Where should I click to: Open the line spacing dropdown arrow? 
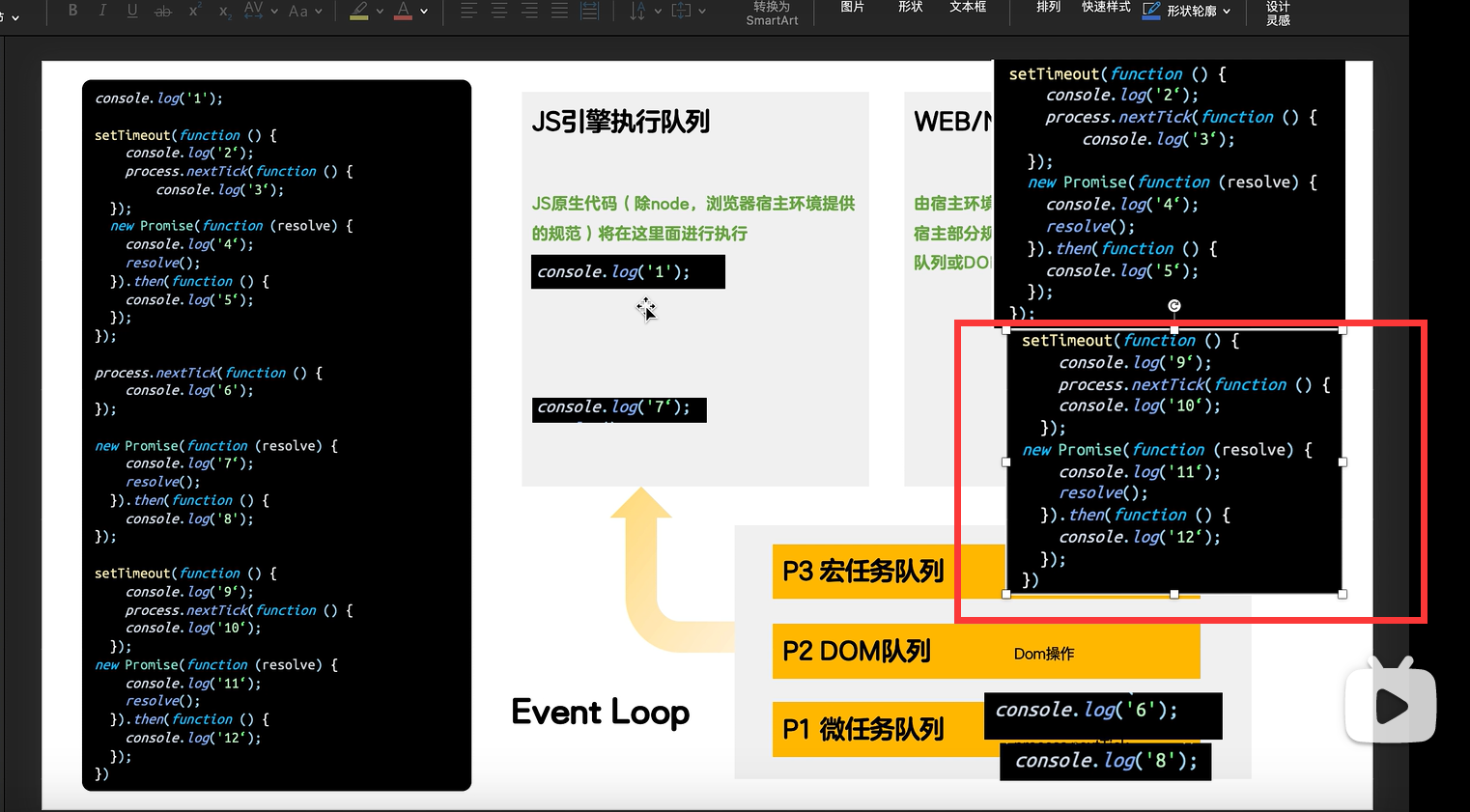point(658,12)
